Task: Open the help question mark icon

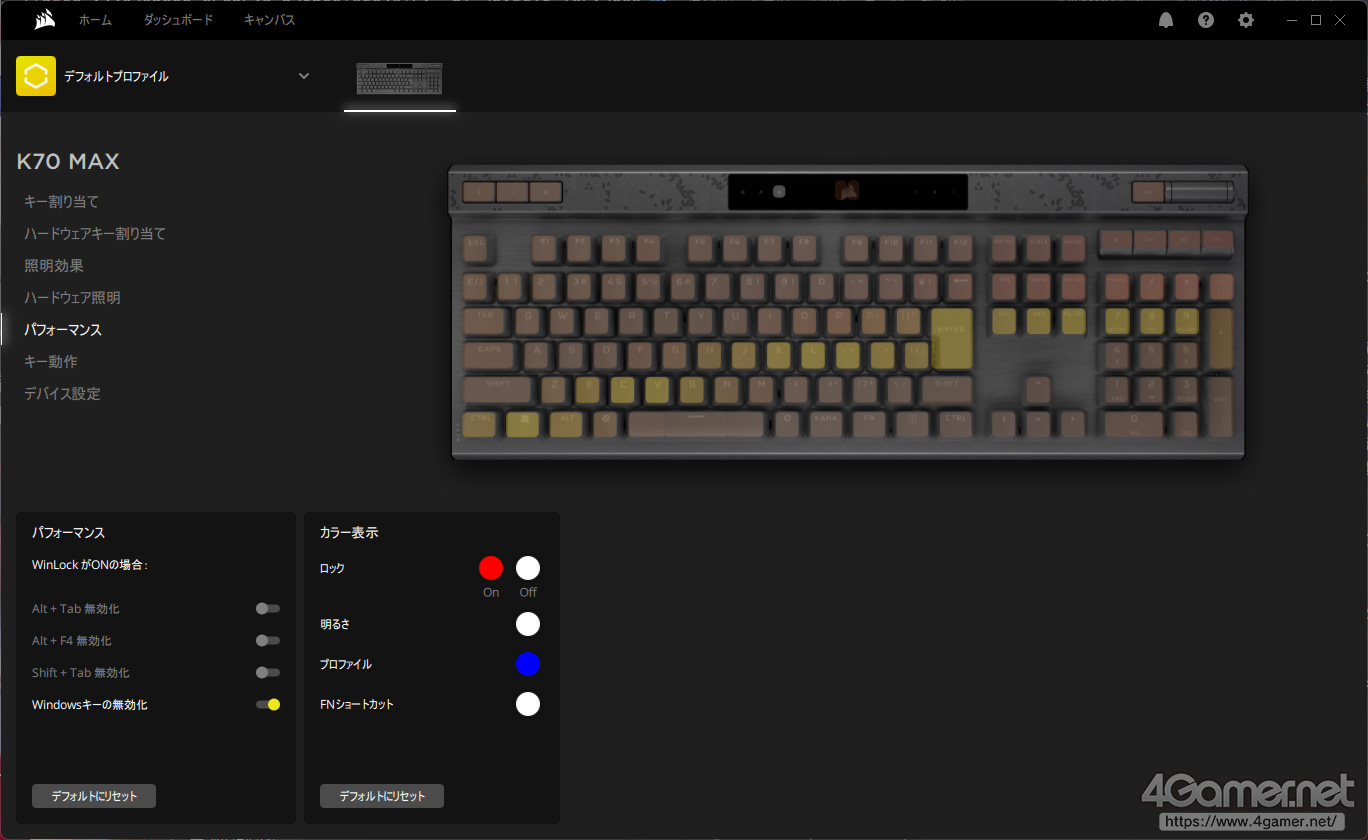Action: (1206, 20)
